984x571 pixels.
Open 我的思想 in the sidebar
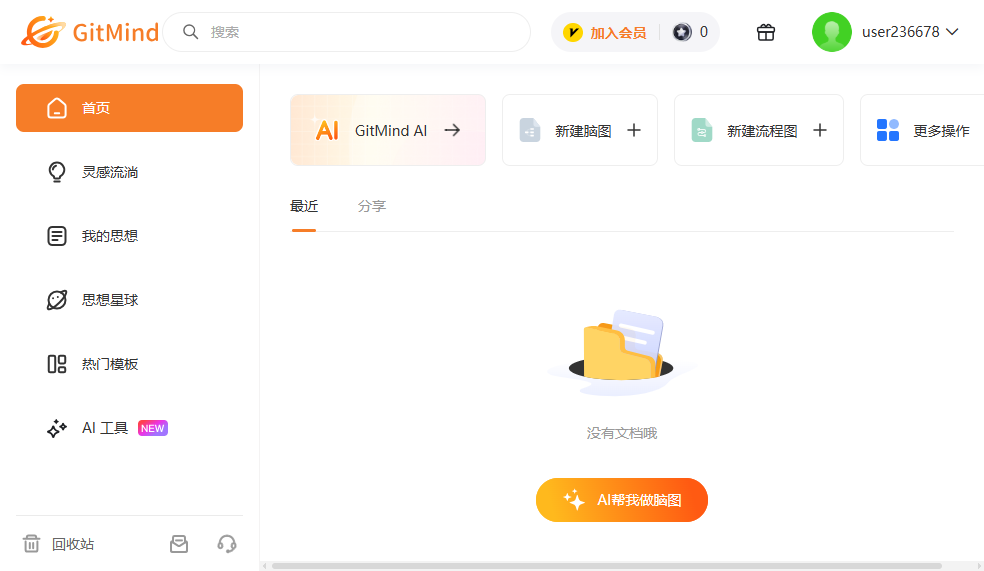coord(129,236)
